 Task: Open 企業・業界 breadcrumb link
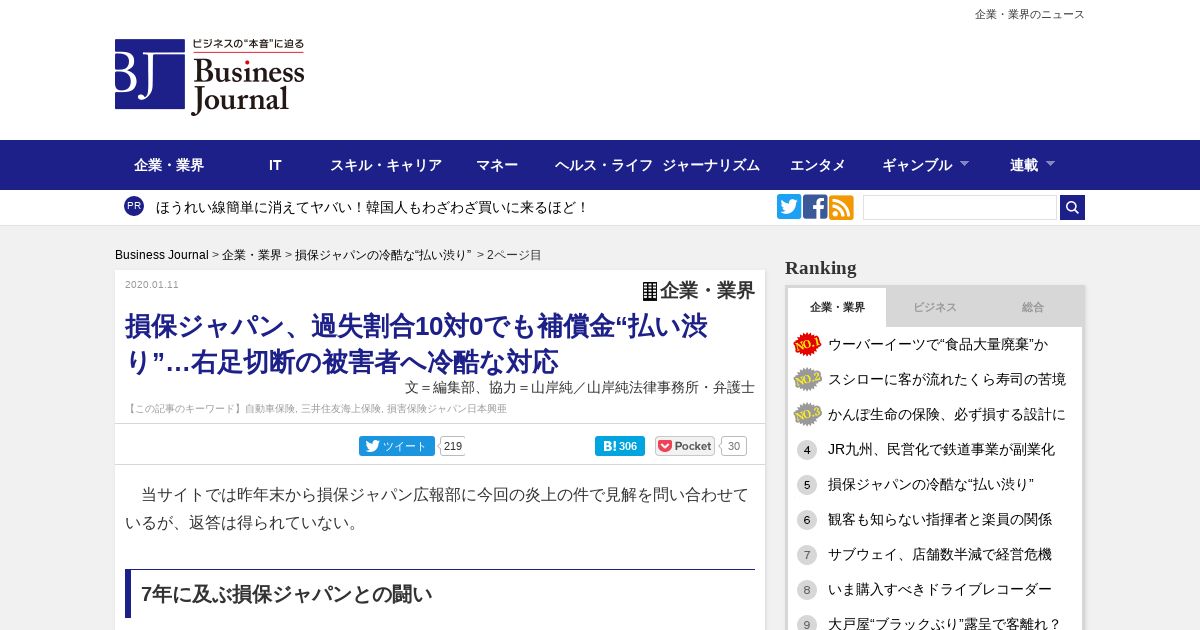pyautogui.click(x=252, y=255)
